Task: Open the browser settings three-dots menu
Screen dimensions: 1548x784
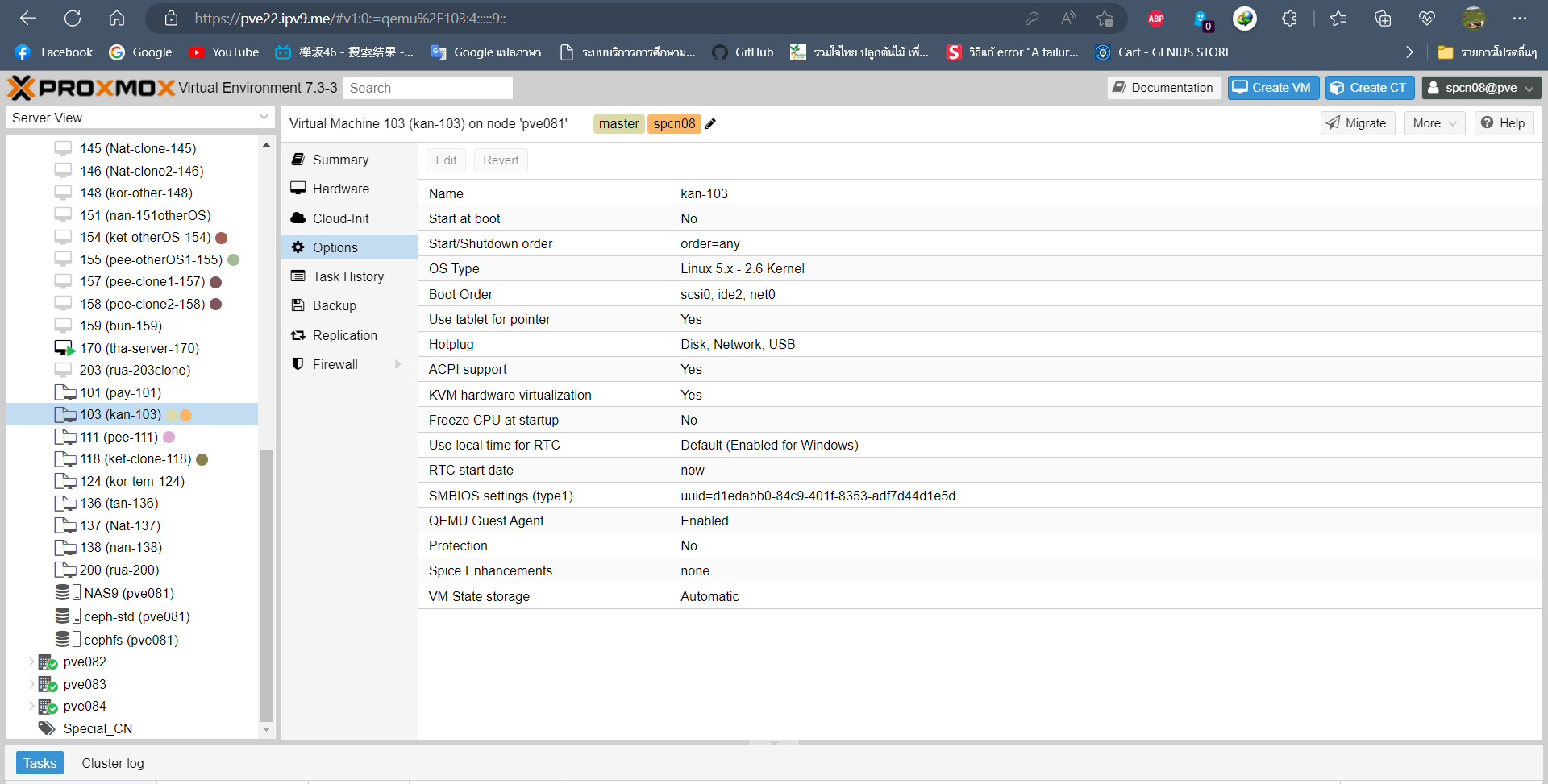Action: click(x=1520, y=18)
